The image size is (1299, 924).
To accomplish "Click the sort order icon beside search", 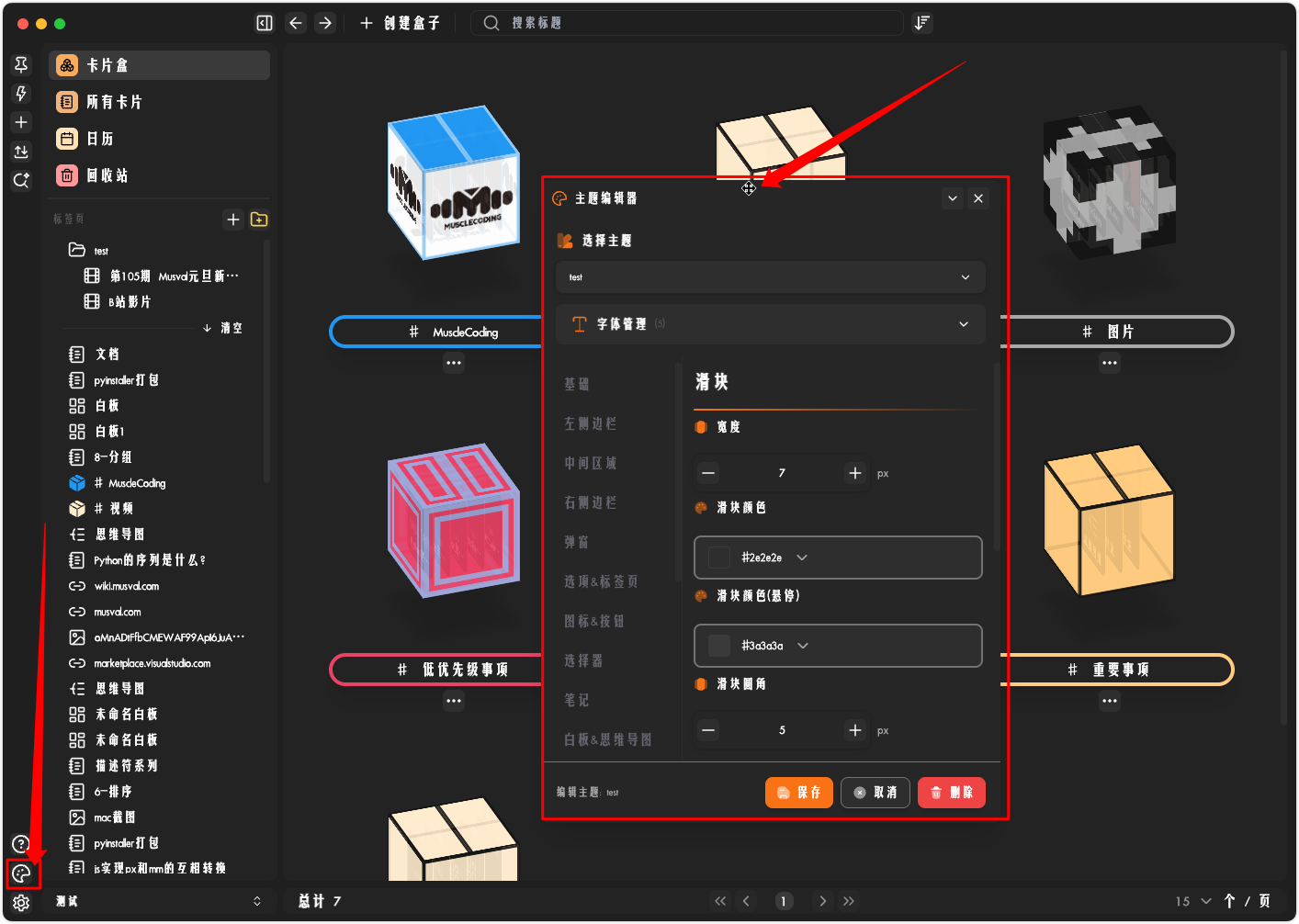I will pos(922,23).
